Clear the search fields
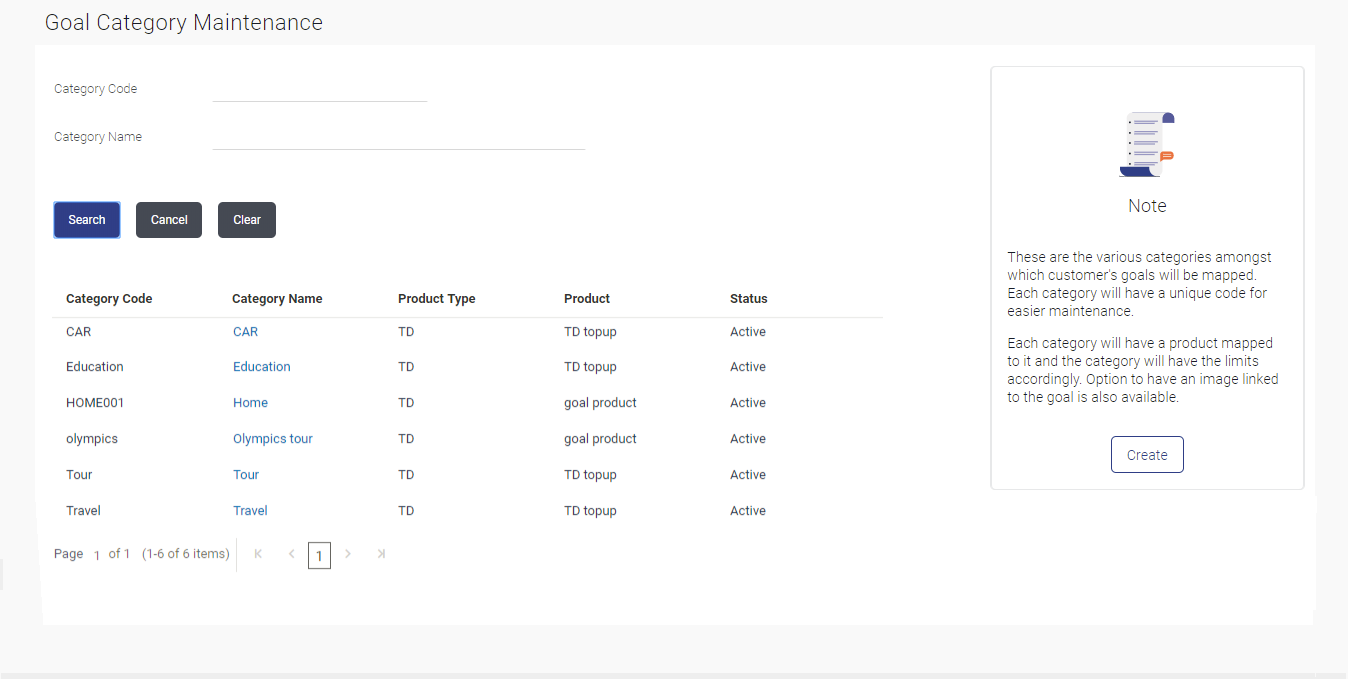The width and height of the screenshot is (1348, 679). (247, 220)
